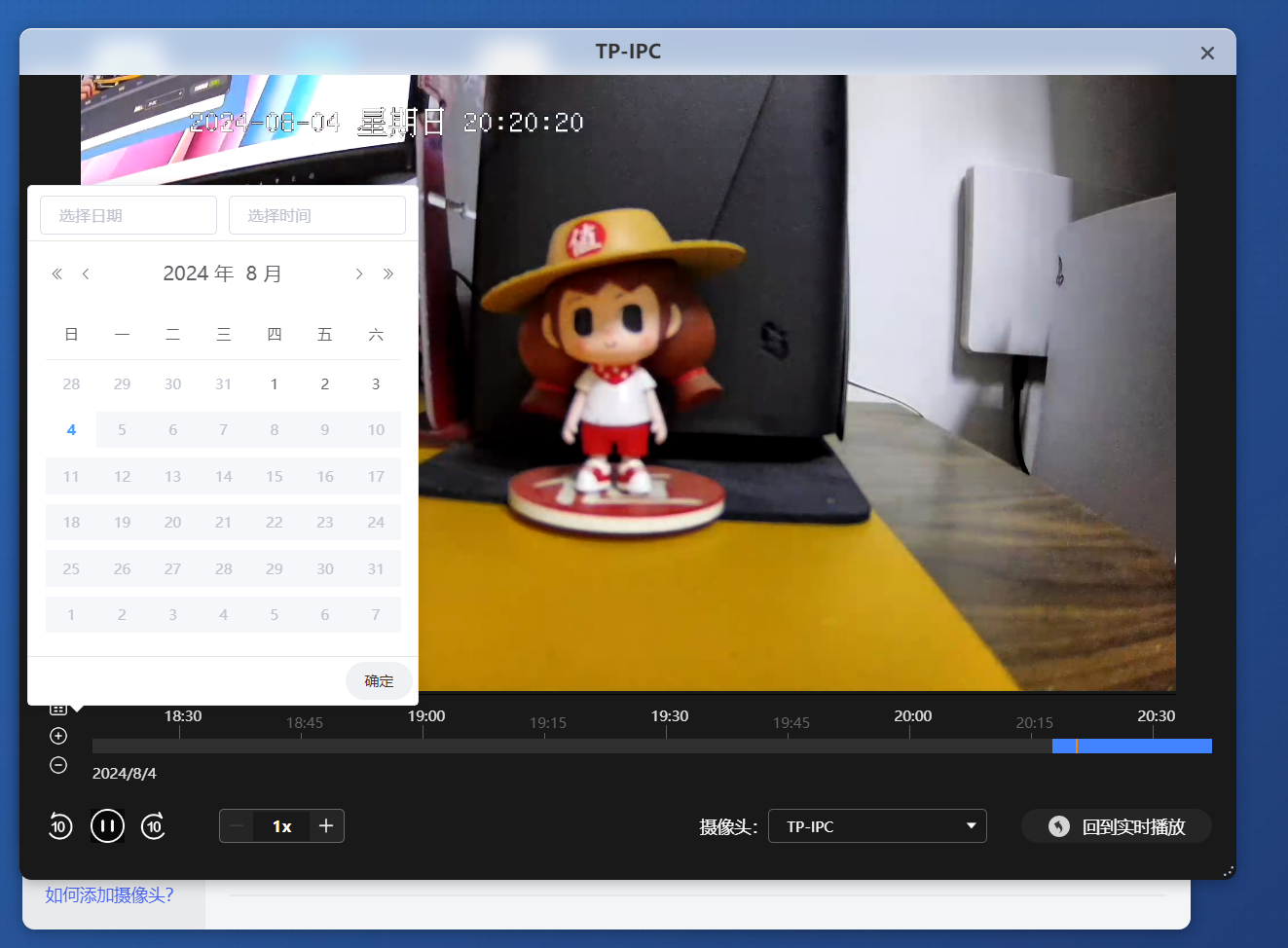
Task: Toggle the calendar date picker icon
Action: (58, 709)
